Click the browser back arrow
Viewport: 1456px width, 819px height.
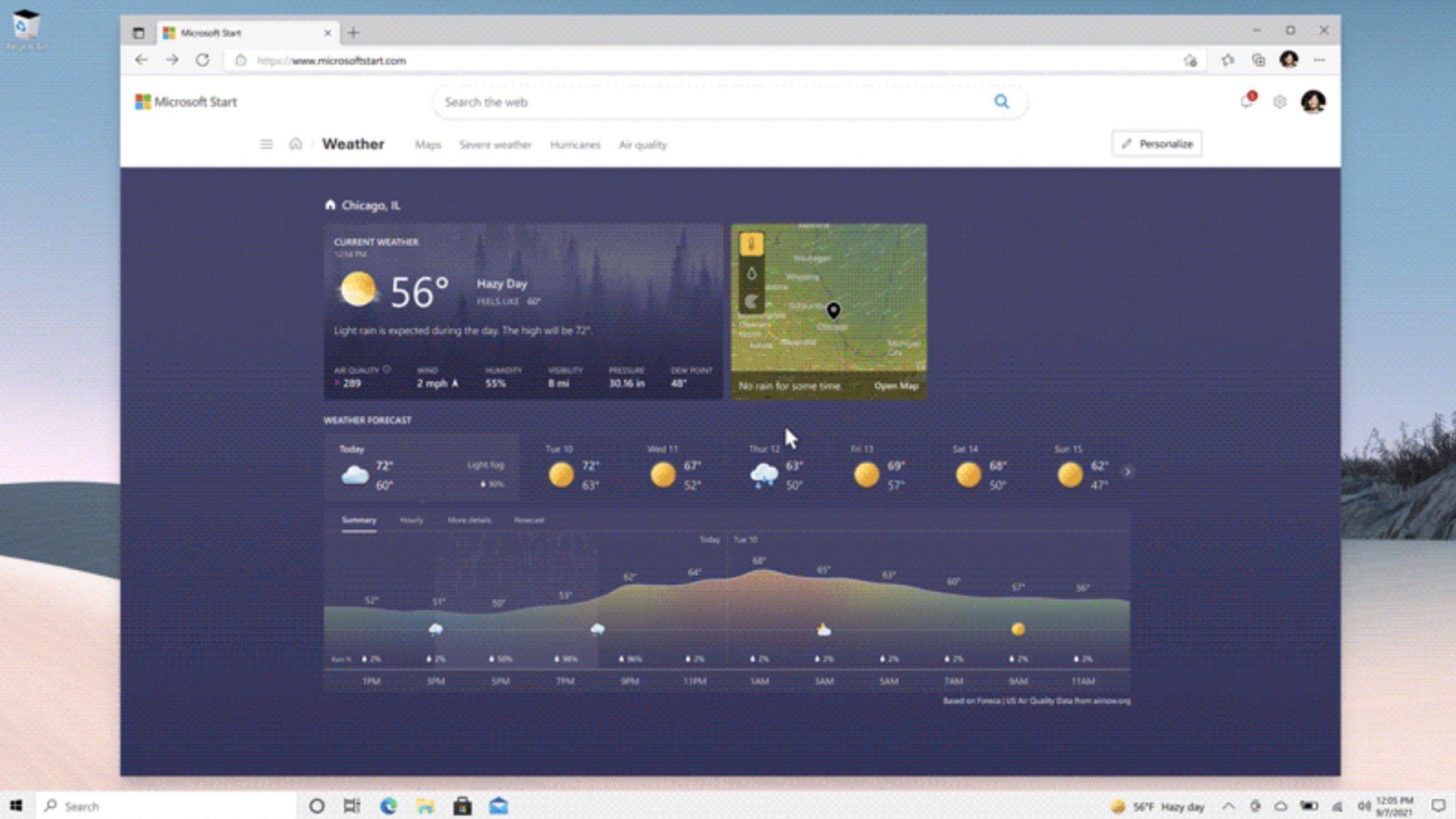[x=141, y=60]
